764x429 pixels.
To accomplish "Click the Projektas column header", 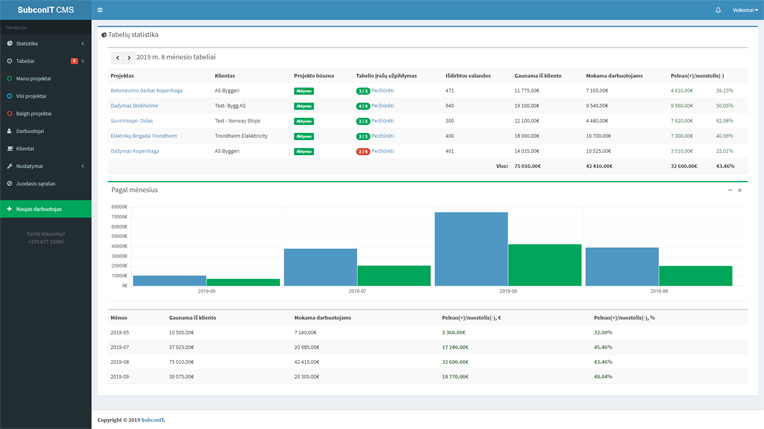I will [x=122, y=76].
